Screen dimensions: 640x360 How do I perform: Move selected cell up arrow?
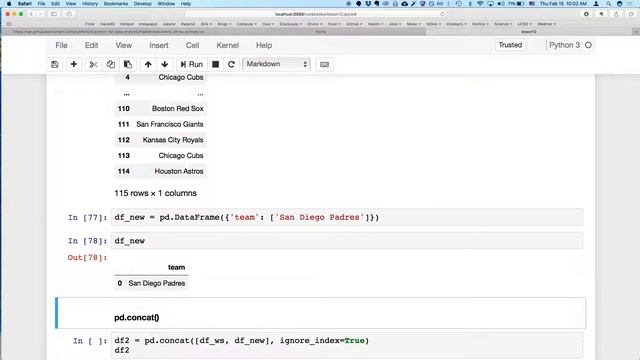pyautogui.click(x=148, y=64)
